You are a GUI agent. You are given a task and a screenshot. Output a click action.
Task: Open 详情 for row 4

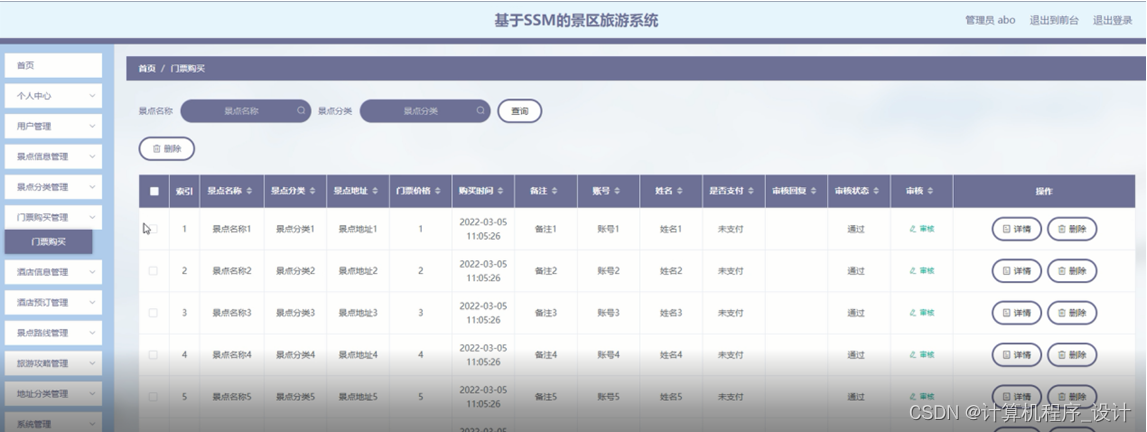1017,355
